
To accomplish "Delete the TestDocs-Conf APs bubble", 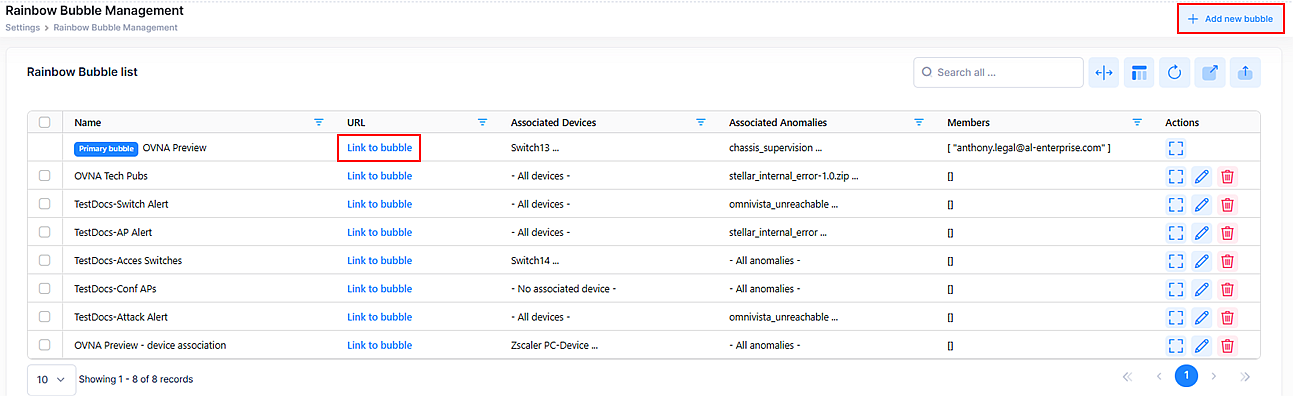I will click(x=1228, y=289).
